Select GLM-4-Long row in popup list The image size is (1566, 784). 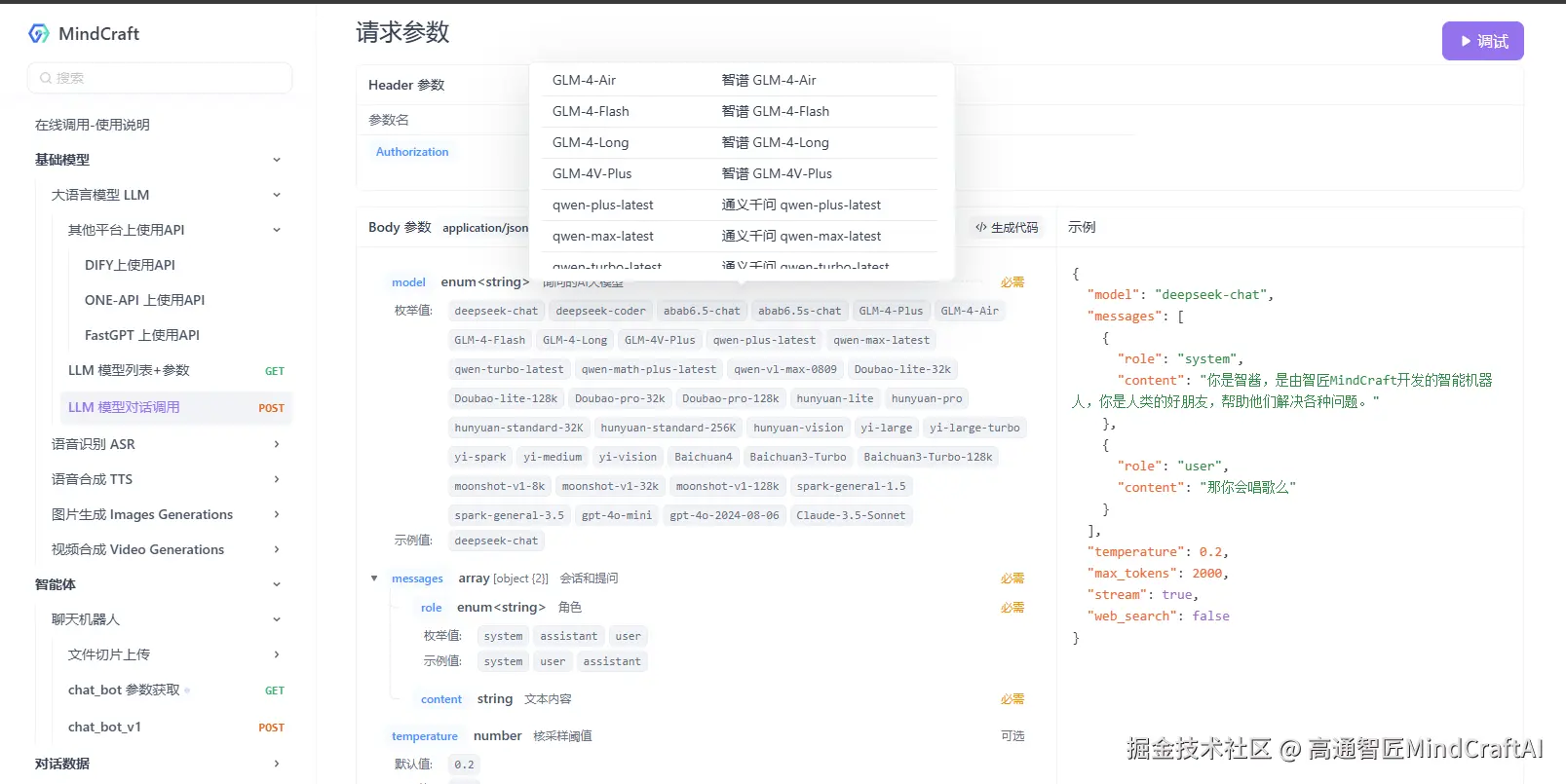pos(742,142)
